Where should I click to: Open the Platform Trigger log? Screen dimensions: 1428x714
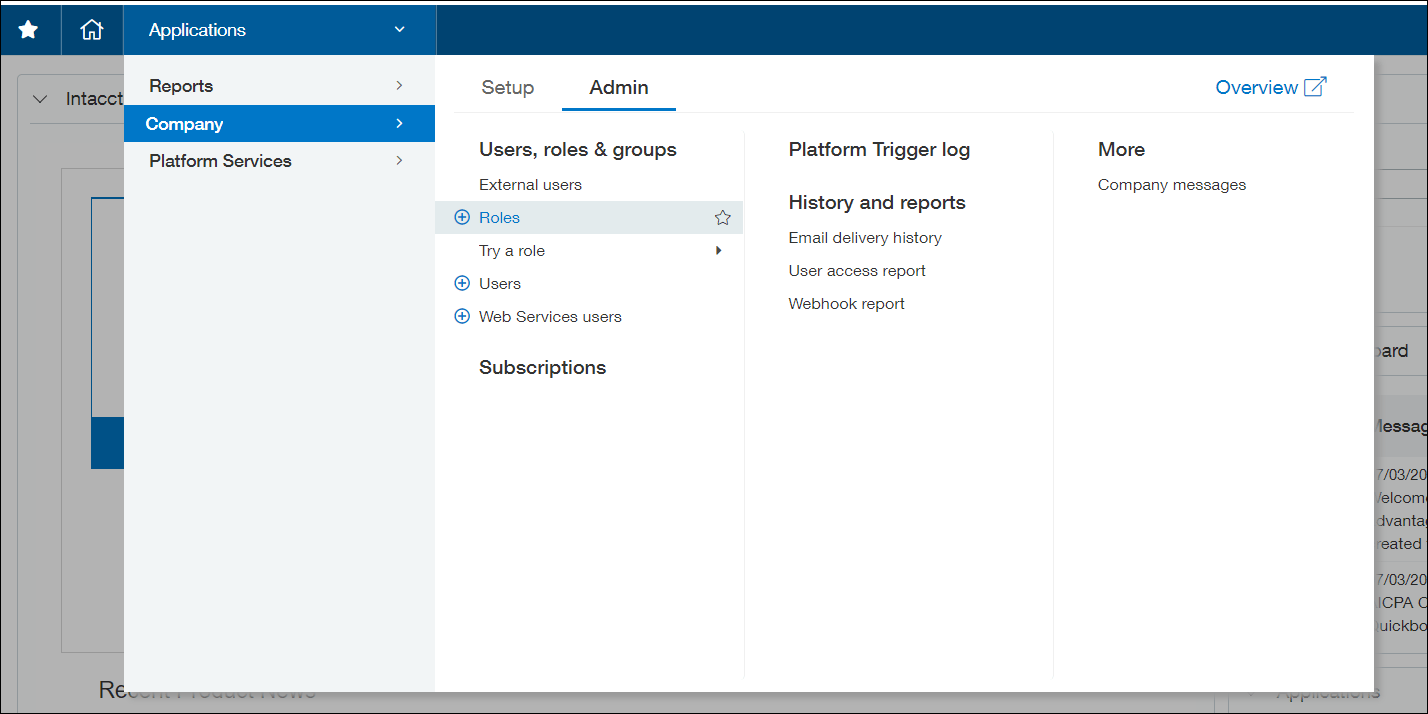(878, 149)
